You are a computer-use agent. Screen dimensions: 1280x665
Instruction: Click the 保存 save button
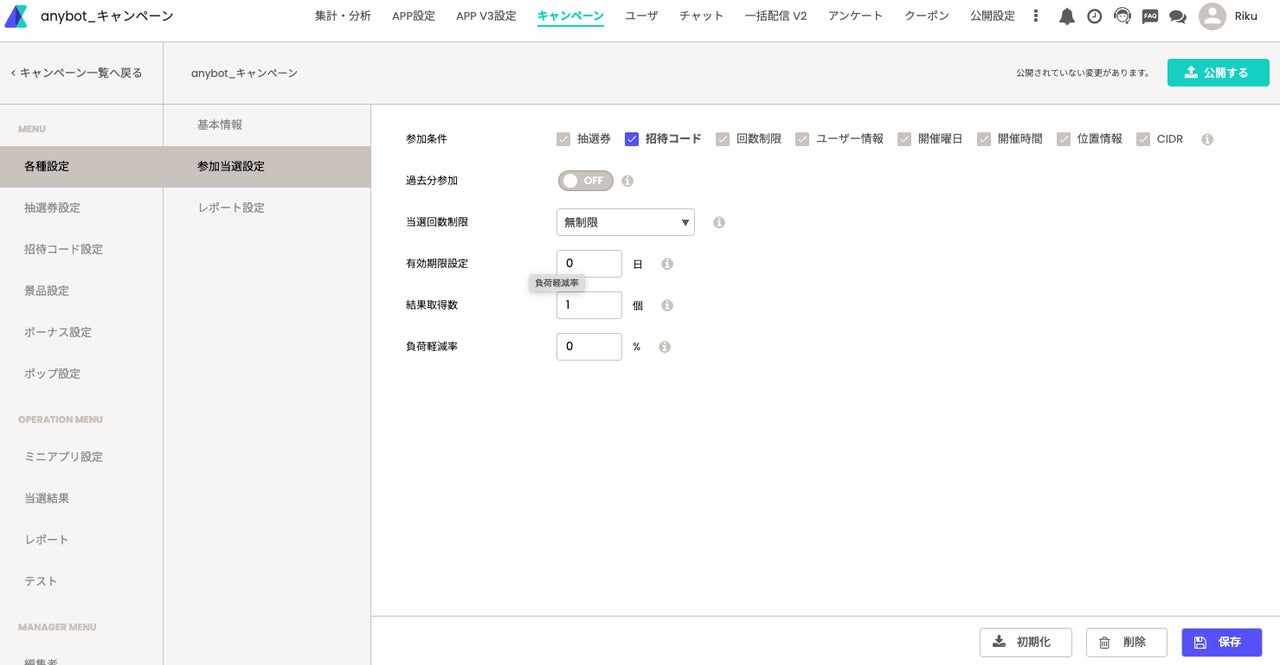click(1221, 642)
